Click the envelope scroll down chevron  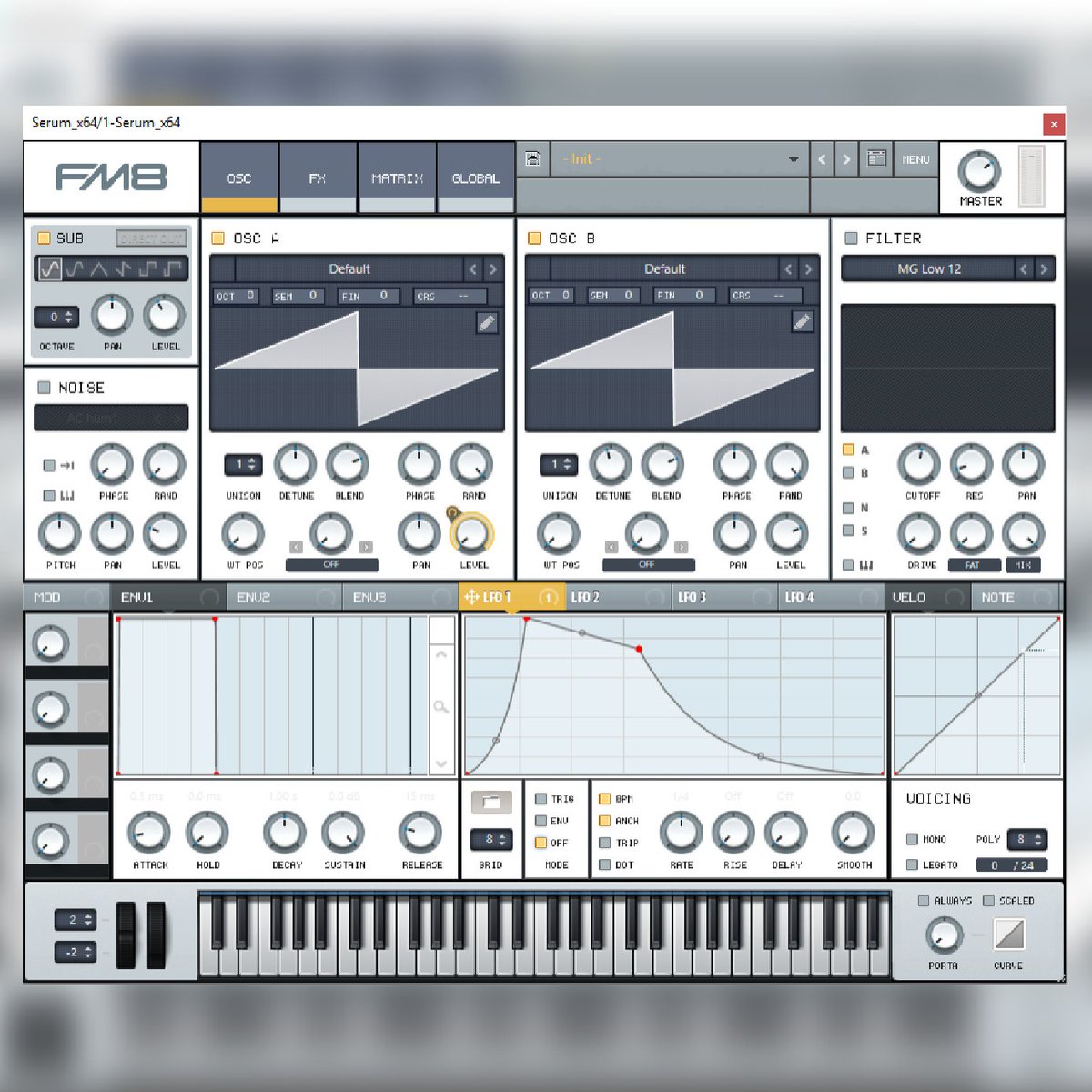pyautogui.click(x=441, y=763)
